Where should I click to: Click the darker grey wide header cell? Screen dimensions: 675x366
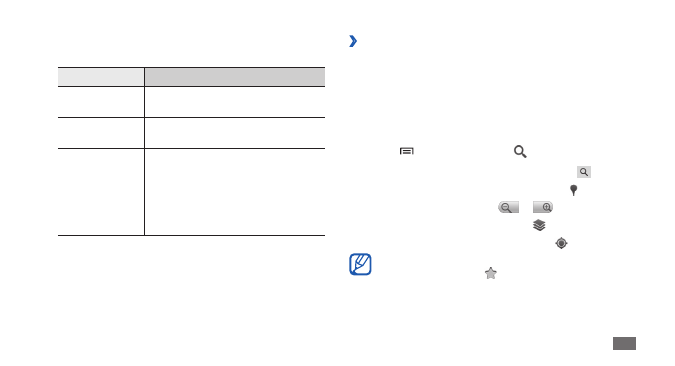(235, 77)
